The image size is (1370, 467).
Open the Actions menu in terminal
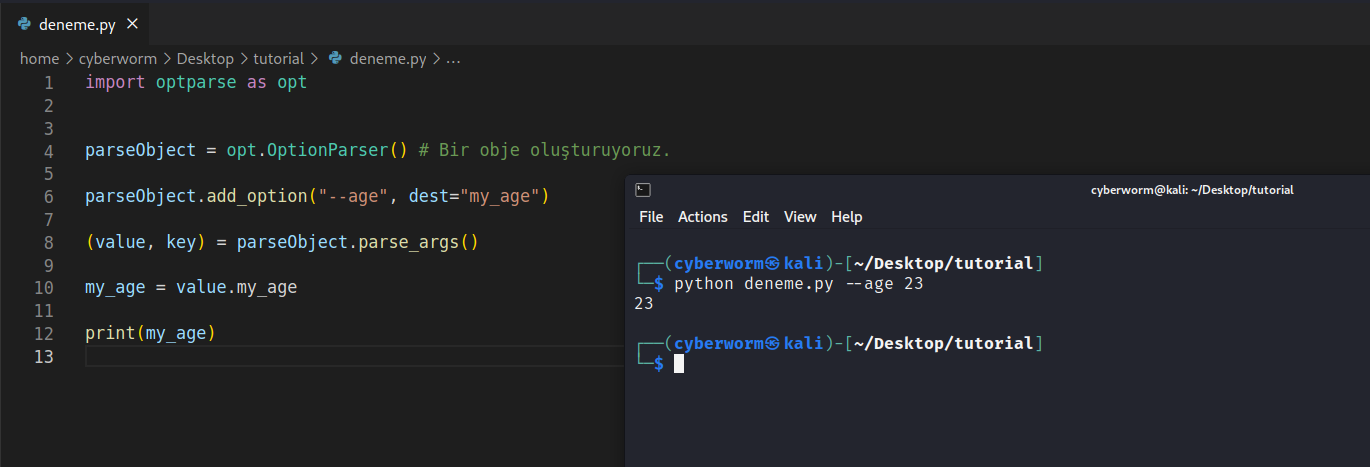point(703,217)
